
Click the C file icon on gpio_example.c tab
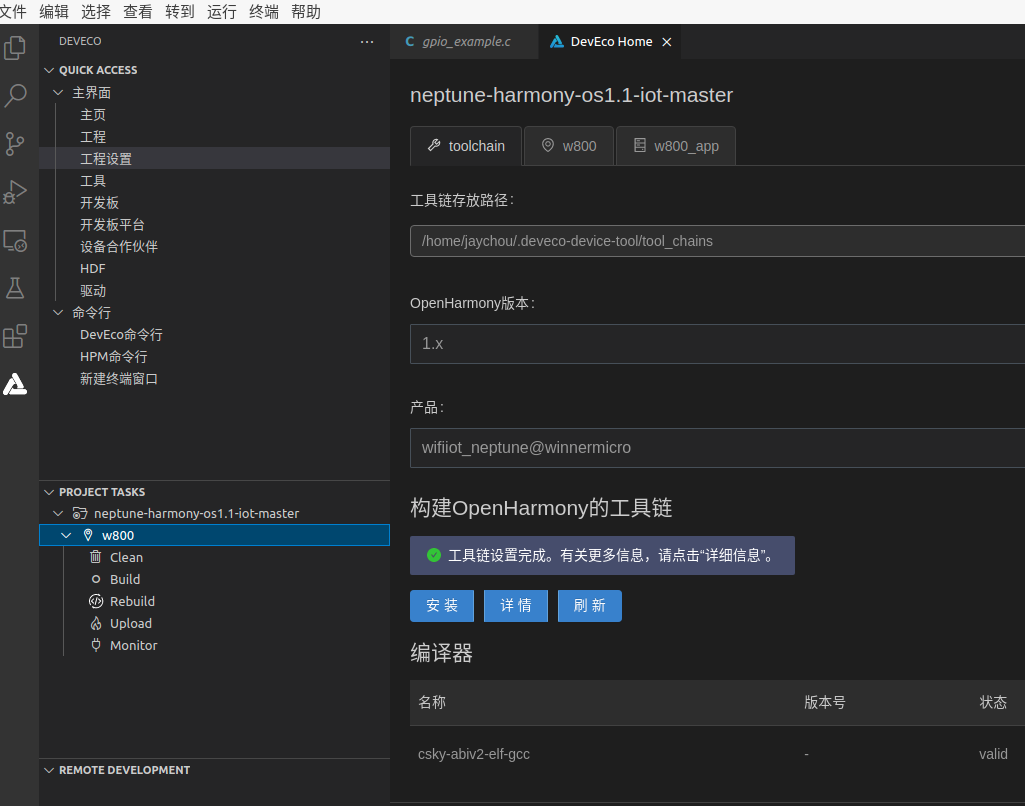tap(410, 41)
